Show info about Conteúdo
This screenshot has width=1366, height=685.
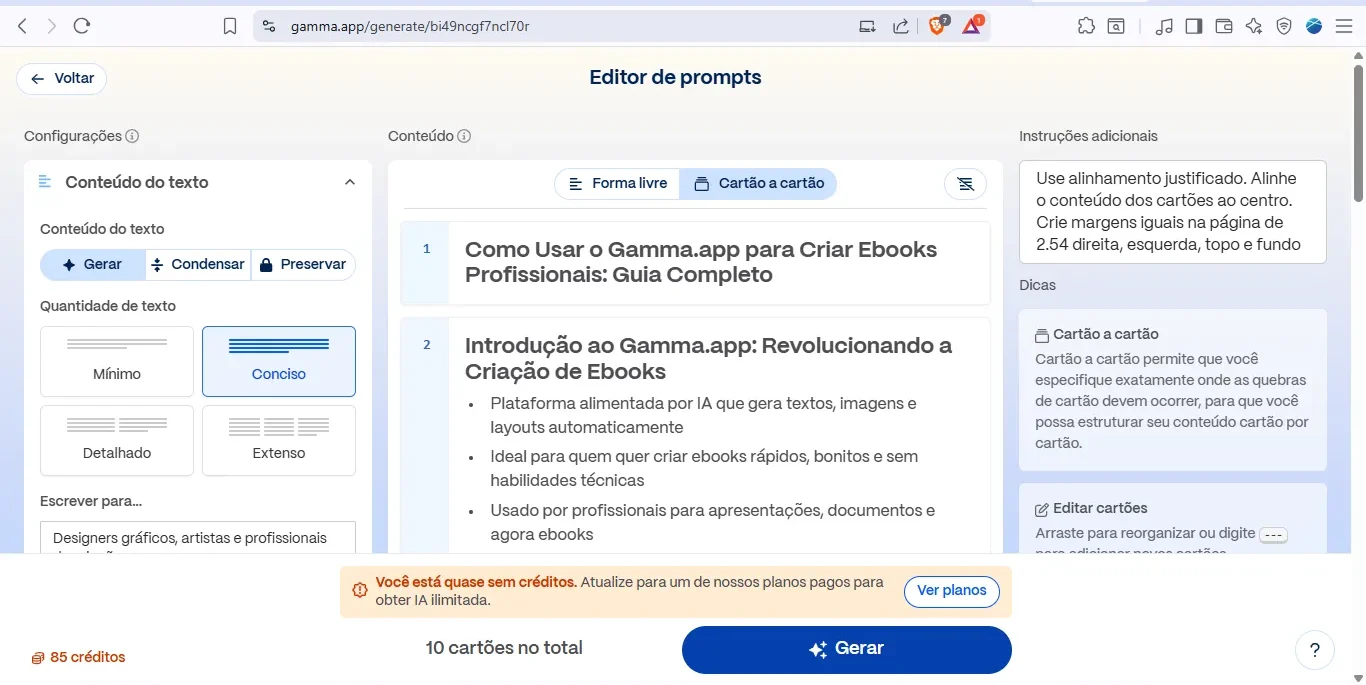(464, 136)
